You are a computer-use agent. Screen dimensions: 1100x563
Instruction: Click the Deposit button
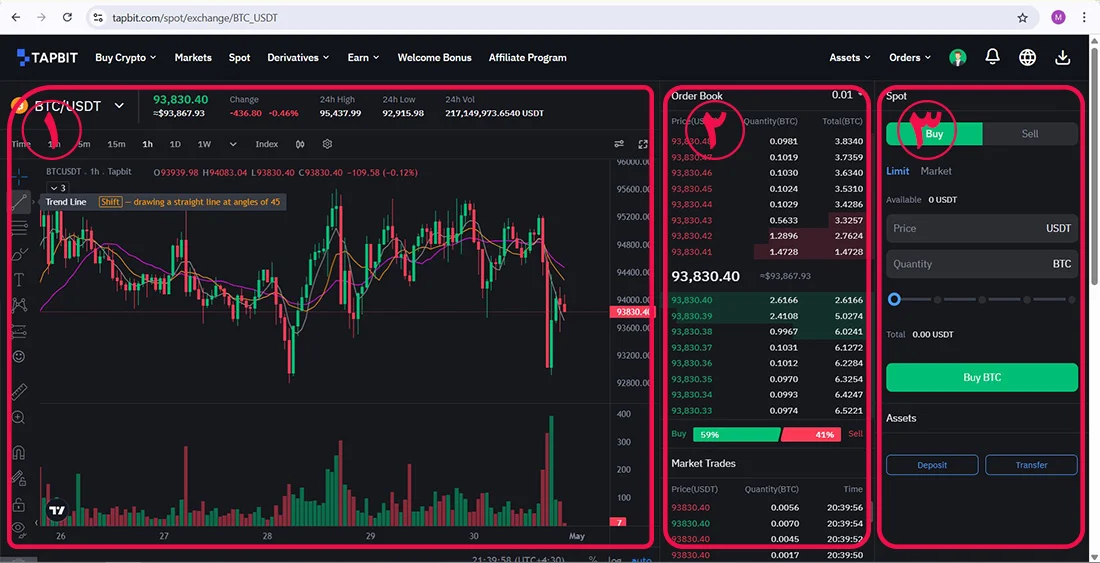pyautogui.click(x=932, y=465)
